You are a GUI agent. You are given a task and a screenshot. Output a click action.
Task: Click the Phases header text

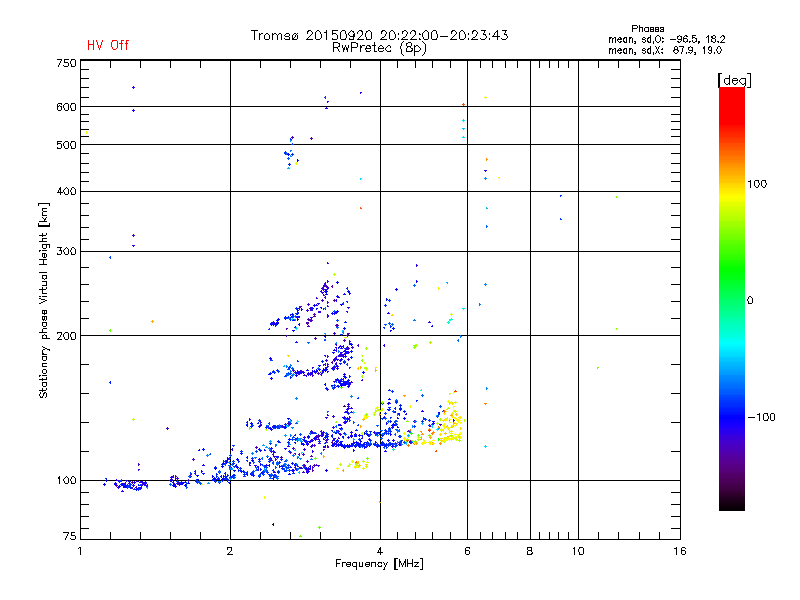click(x=647, y=29)
